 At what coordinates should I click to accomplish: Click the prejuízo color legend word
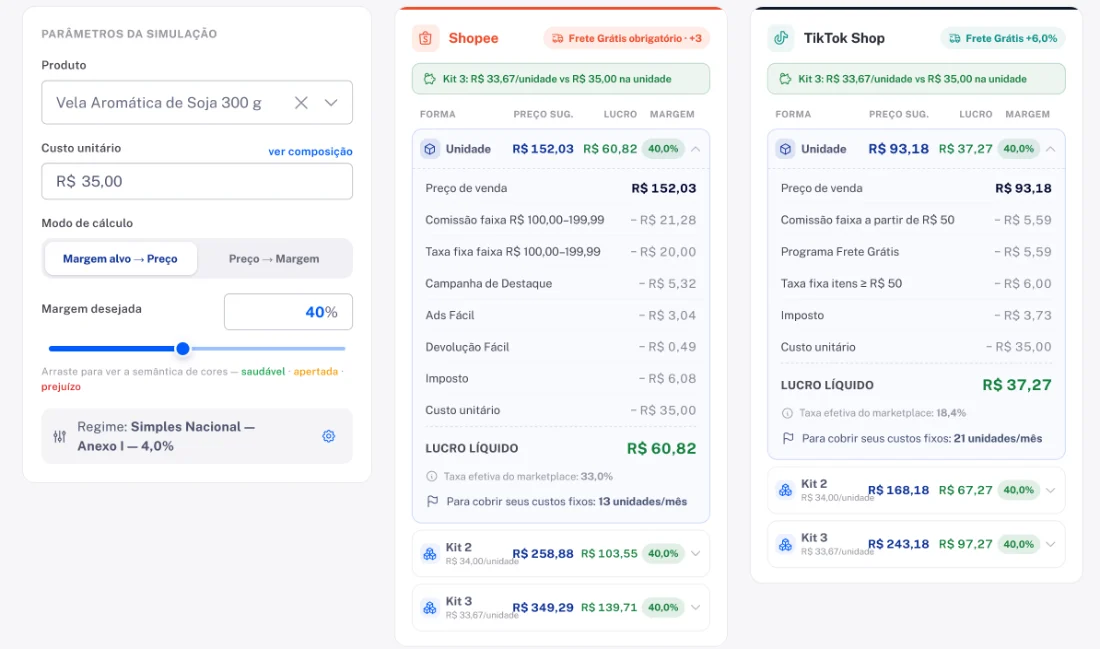point(61,387)
